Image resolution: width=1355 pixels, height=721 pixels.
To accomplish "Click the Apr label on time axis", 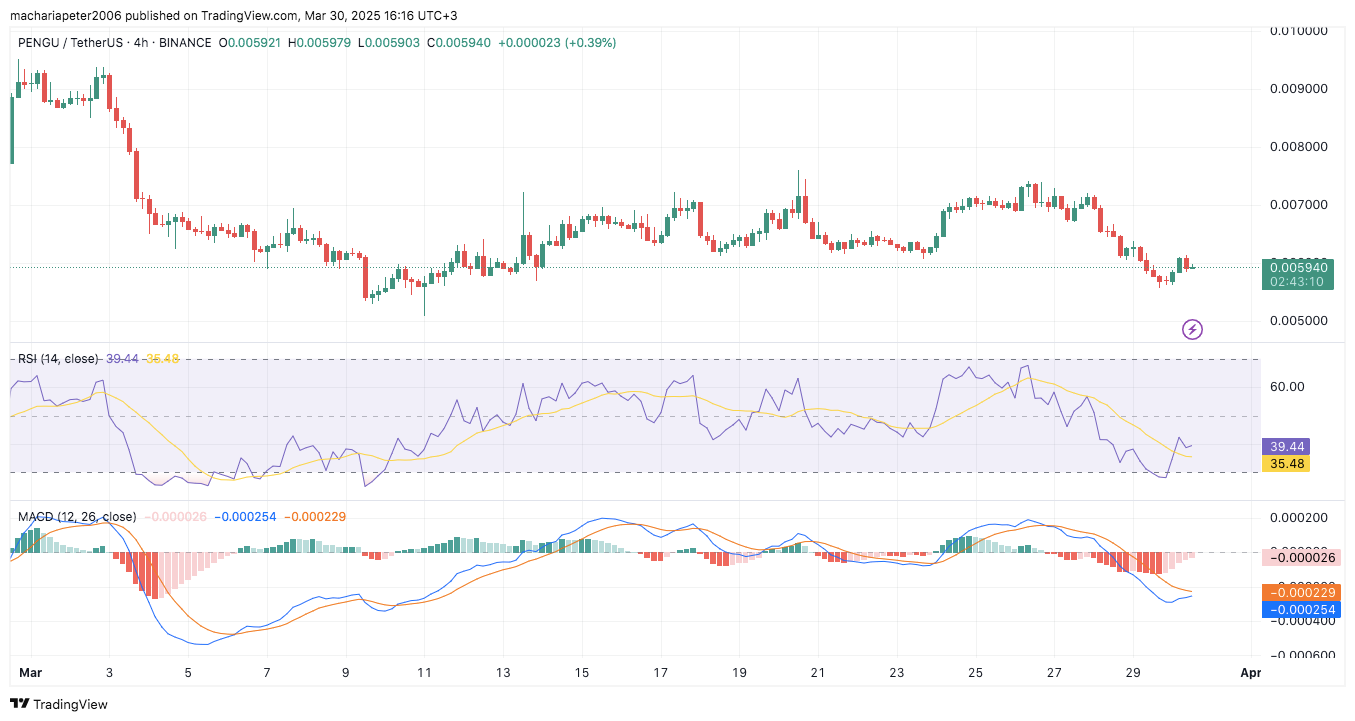I will tap(1250, 673).
